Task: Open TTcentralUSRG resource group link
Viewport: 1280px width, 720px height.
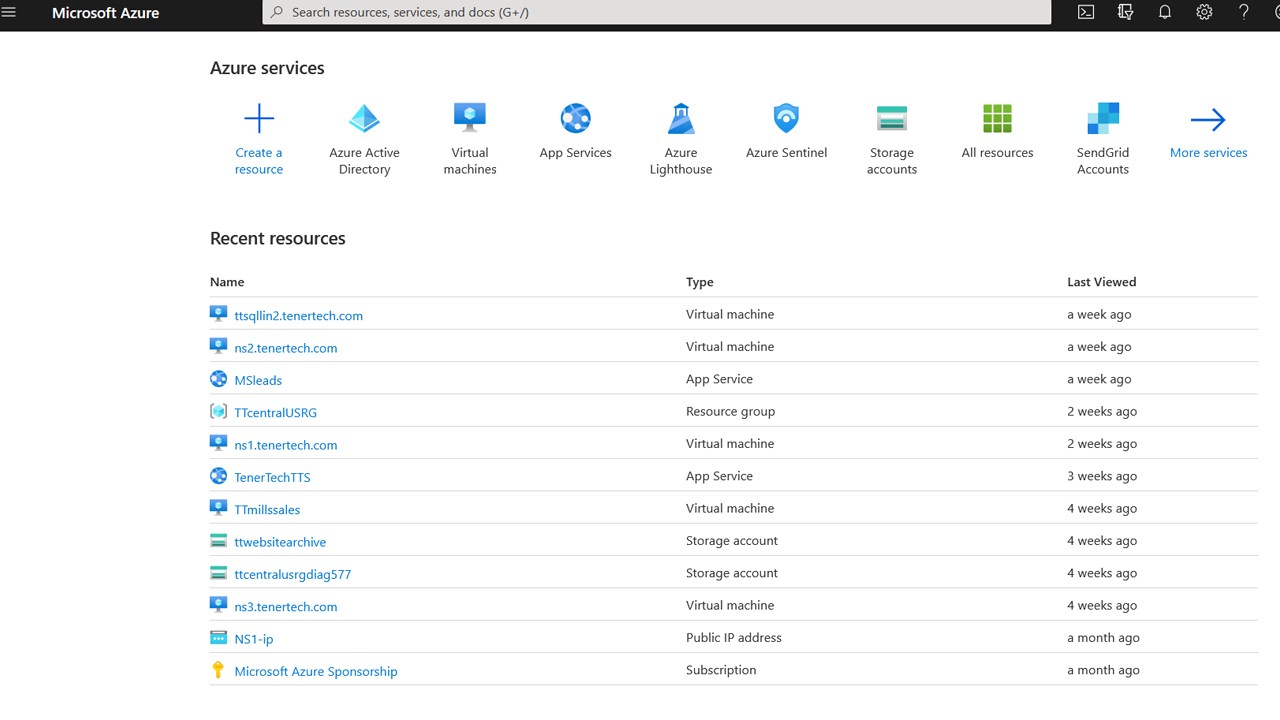Action: [275, 412]
